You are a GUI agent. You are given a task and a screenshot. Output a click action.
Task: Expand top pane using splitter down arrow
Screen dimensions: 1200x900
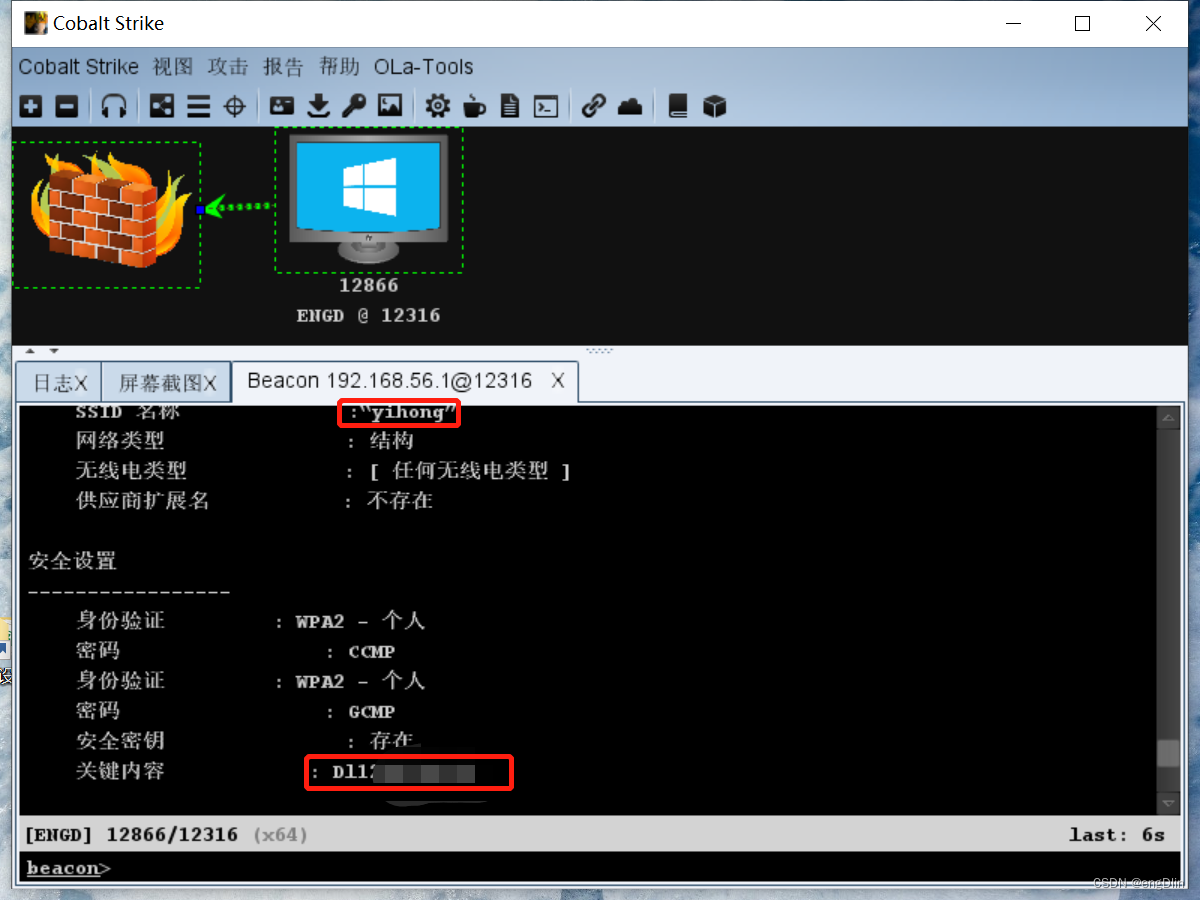[x=53, y=351]
